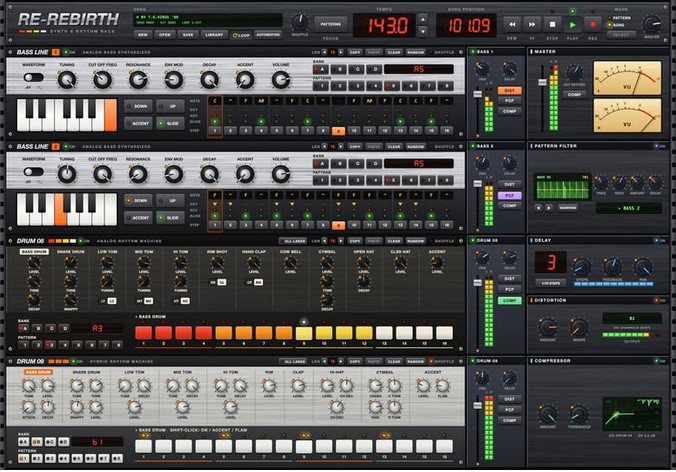This screenshot has height=472, width=676.
Task: Increase pattern length on Drum 08
Action: pyautogui.click(x=341, y=241)
